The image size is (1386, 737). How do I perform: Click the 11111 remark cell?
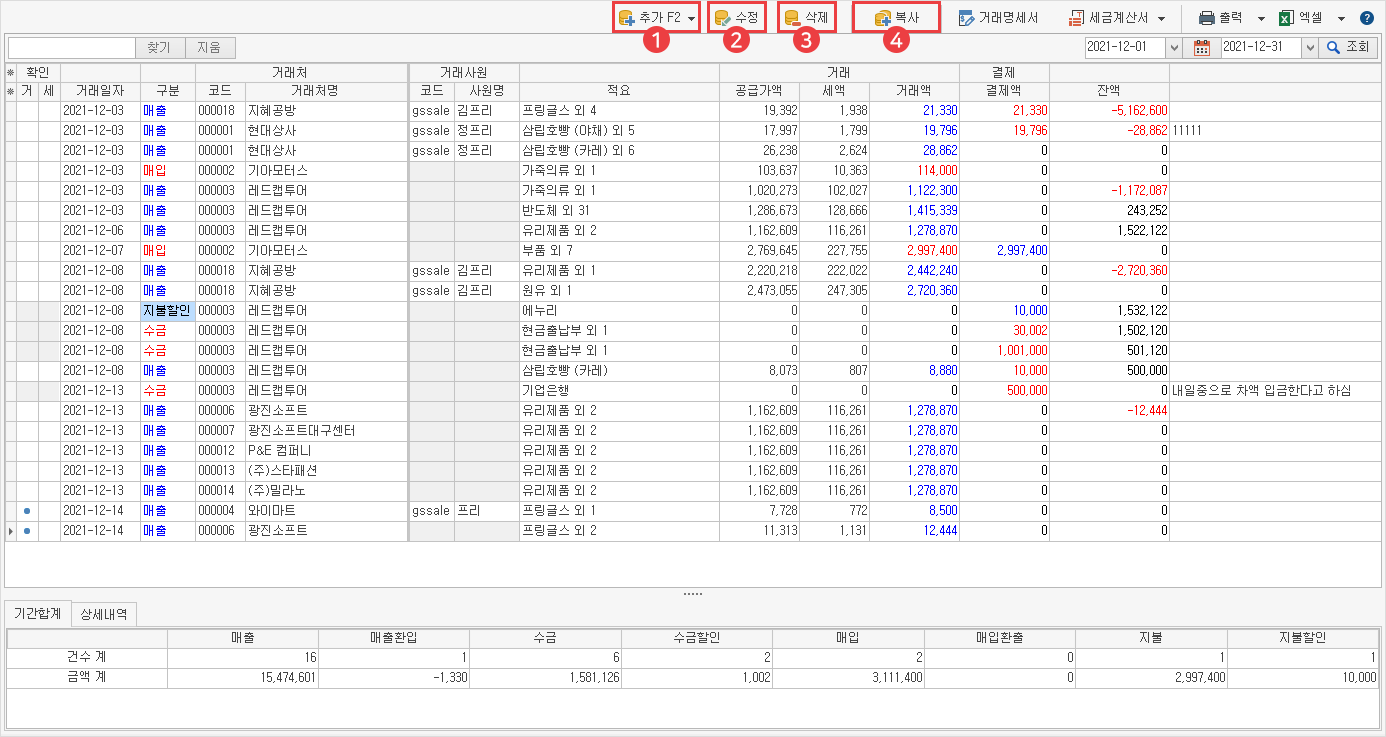tap(1276, 130)
